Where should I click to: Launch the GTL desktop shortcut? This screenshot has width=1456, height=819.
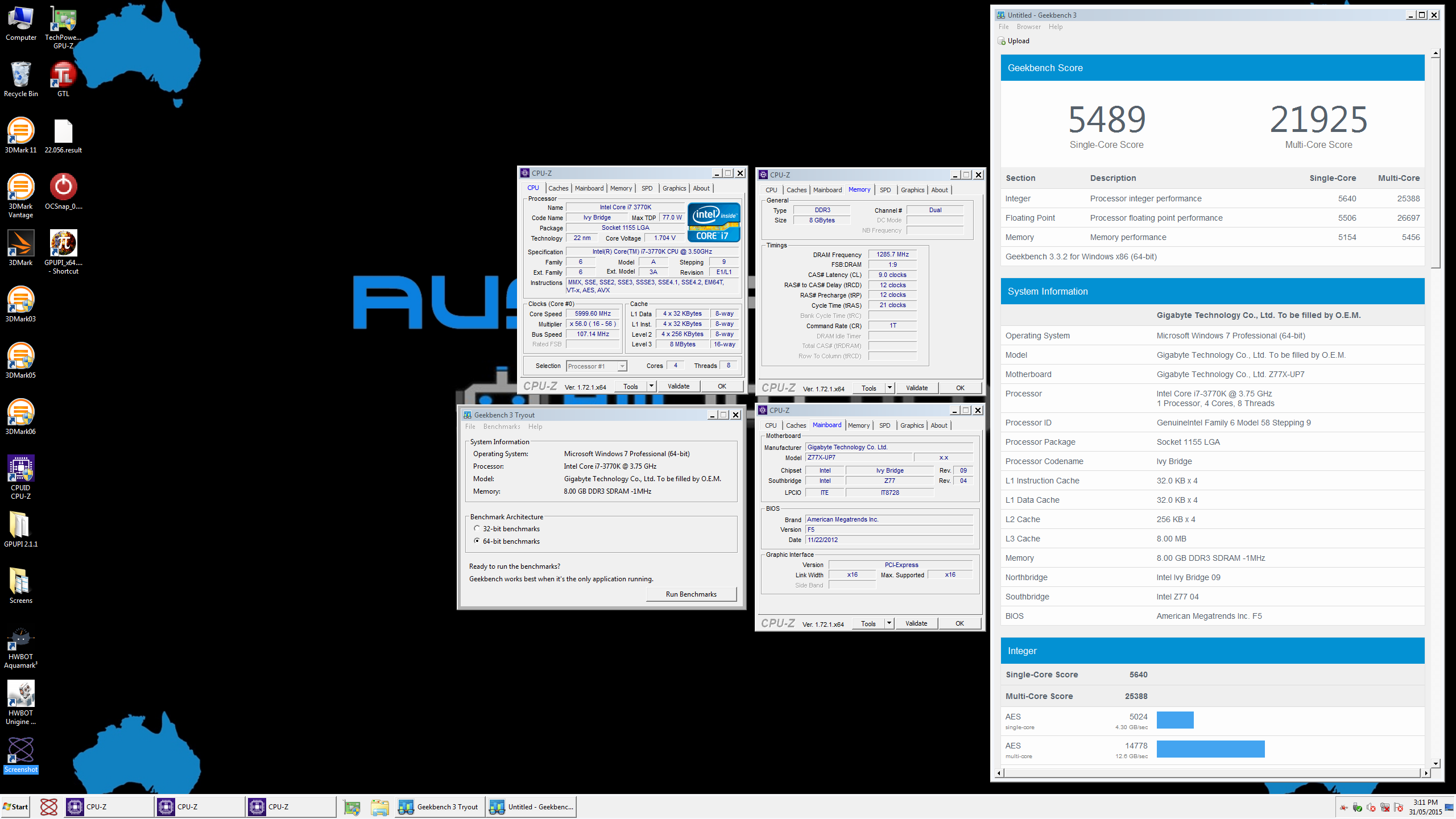[63, 79]
